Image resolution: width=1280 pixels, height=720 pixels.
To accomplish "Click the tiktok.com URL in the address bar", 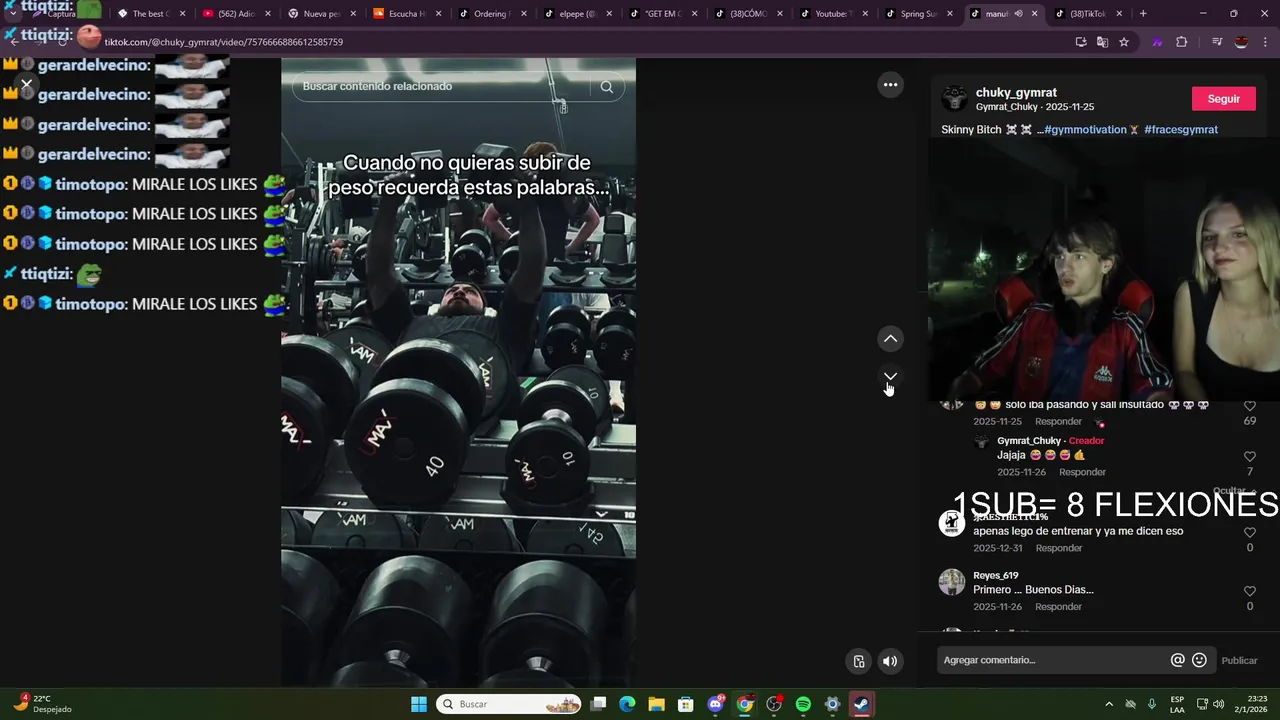I will 223,42.
